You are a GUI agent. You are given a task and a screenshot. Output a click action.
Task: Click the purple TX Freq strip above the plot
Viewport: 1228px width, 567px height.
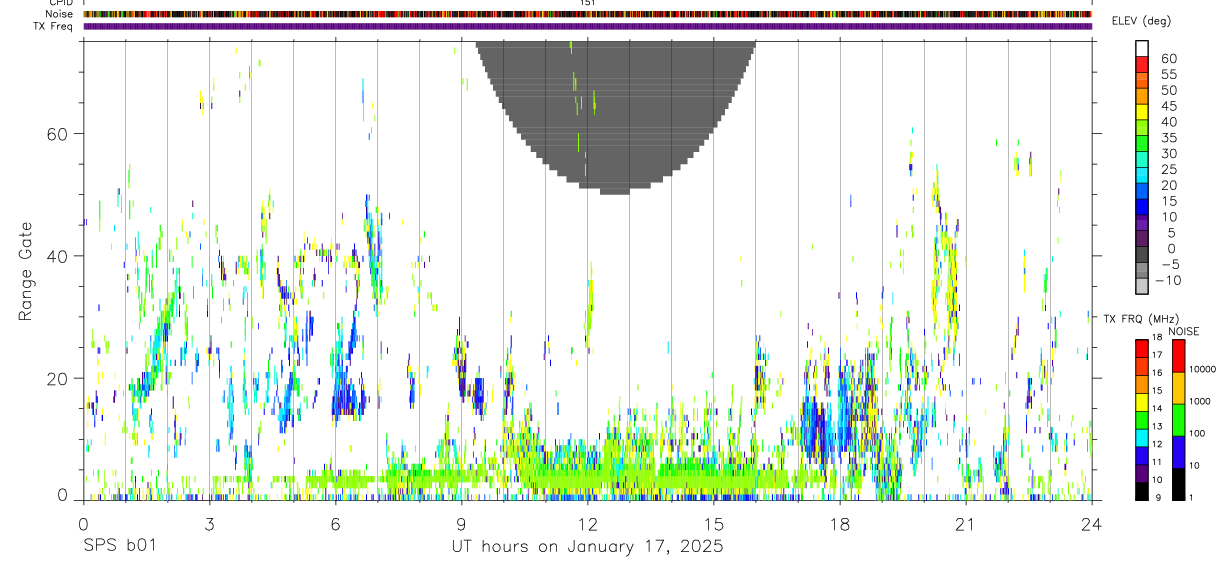587,26
